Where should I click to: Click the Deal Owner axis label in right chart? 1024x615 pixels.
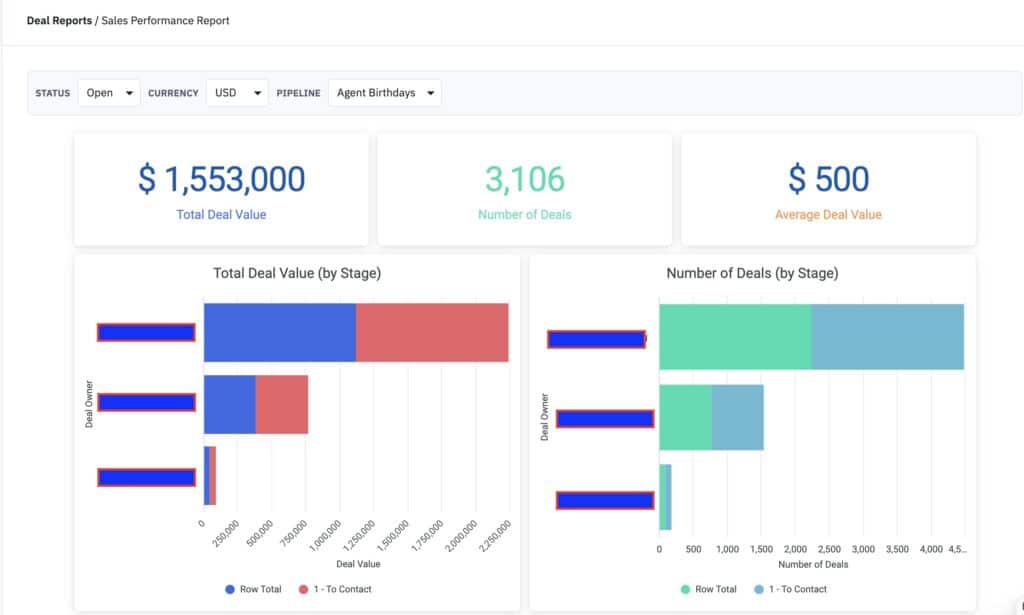[544, 417]
